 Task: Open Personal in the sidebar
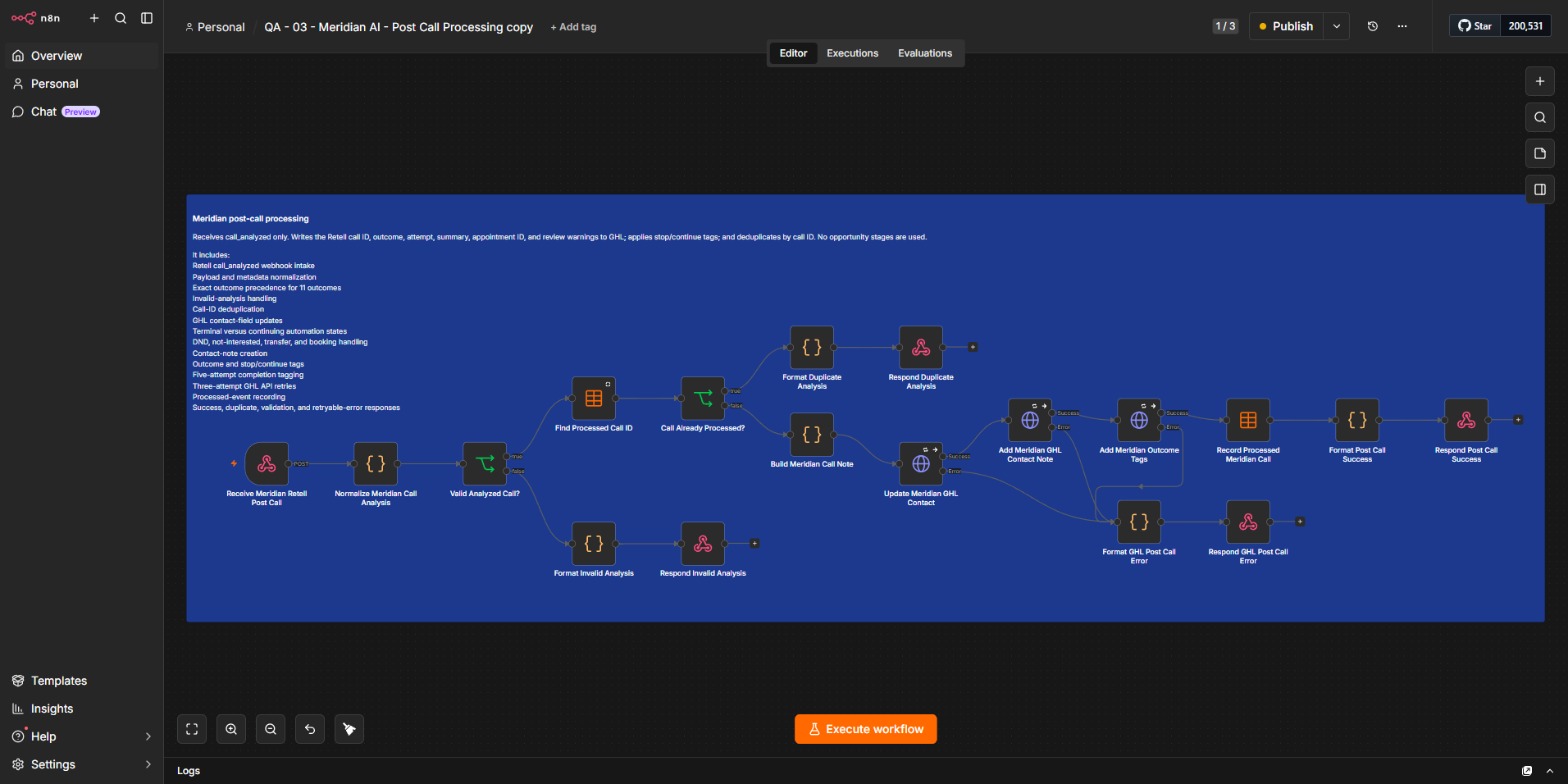(82, 84)
